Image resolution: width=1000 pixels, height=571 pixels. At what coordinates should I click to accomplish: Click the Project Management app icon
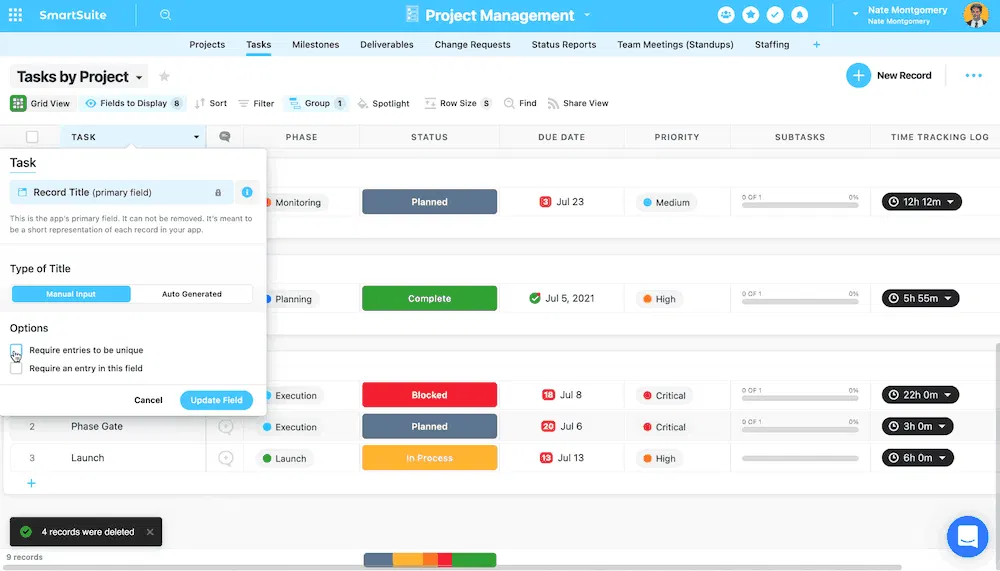pyautogui.click(x=412, y=15)
